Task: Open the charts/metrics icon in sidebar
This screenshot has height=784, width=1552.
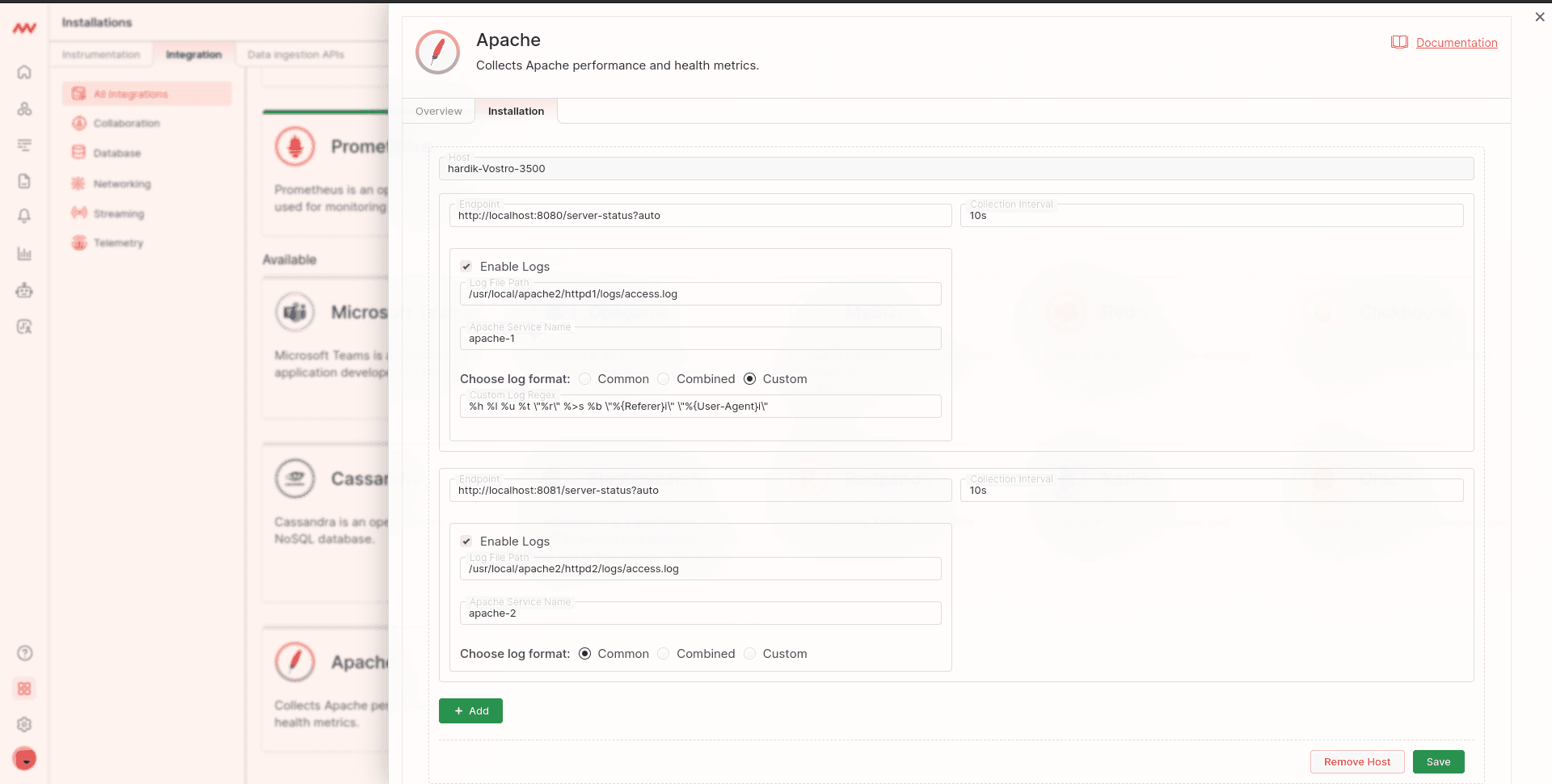Action: [x=24, y=253]
